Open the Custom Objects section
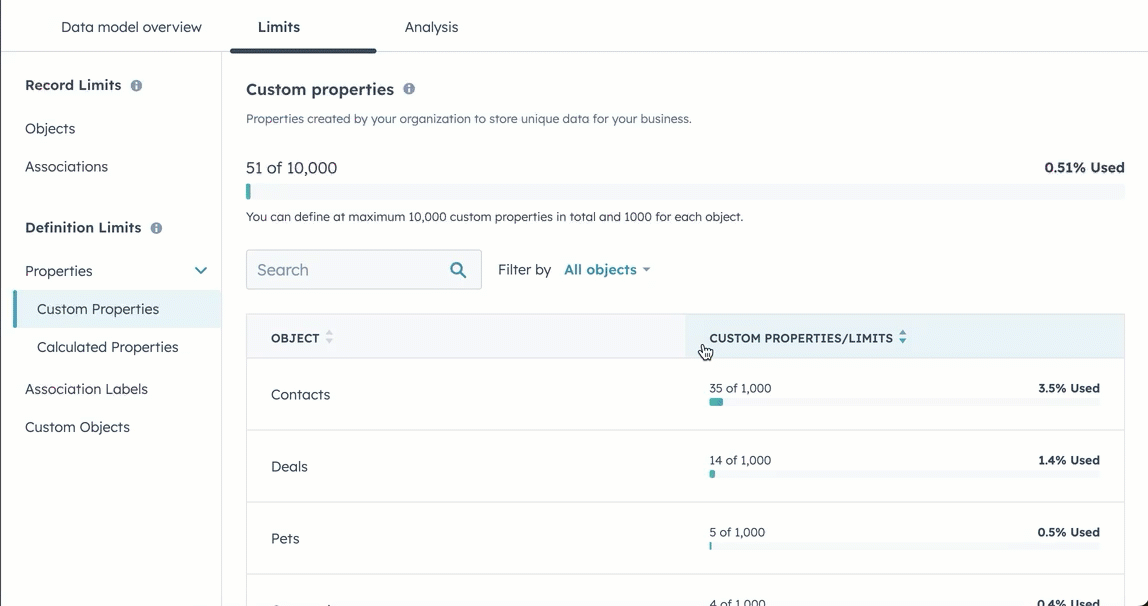1148x606 pixels. click(x=77, y=427)
